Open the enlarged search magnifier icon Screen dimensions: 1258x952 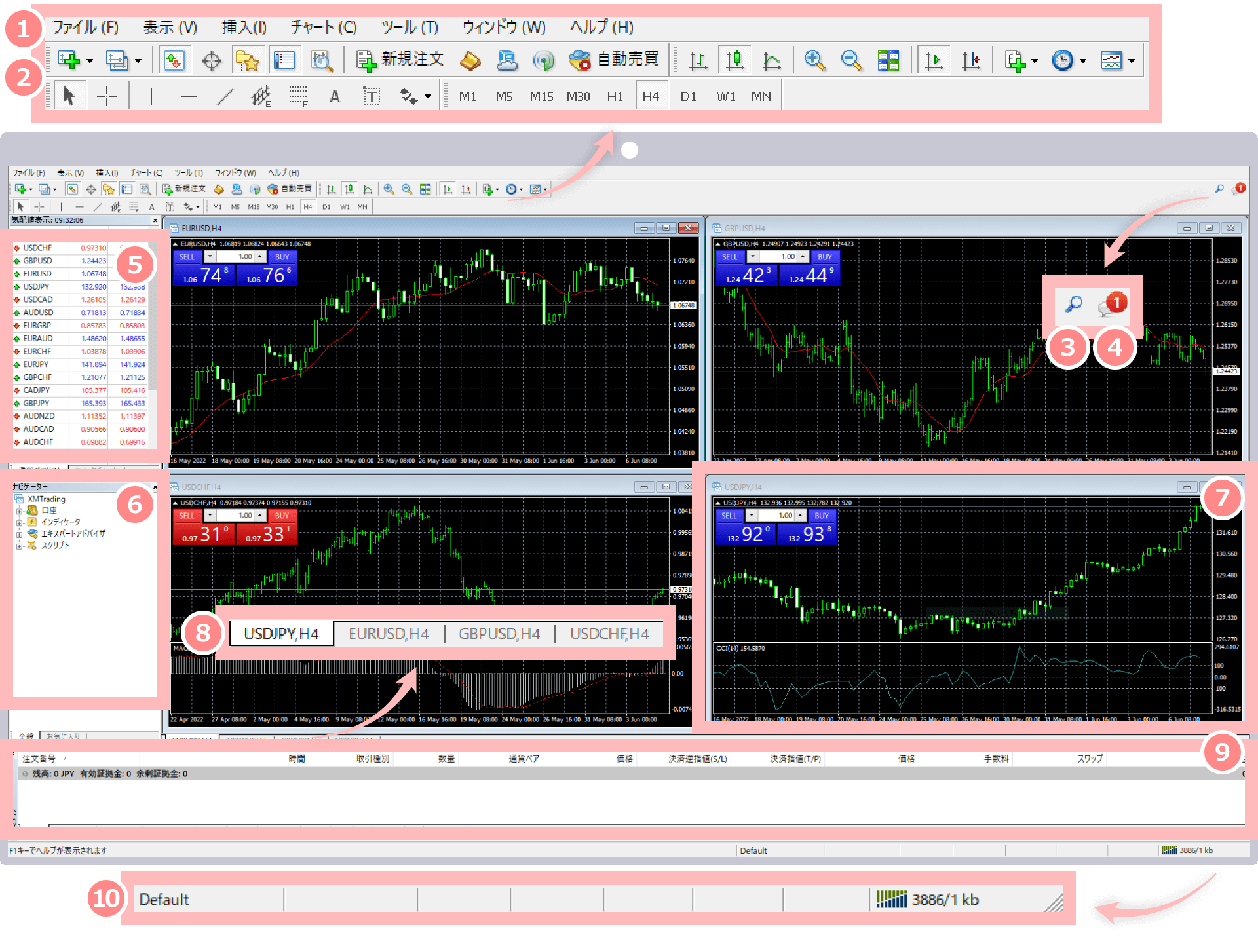tap(1073, 304)
